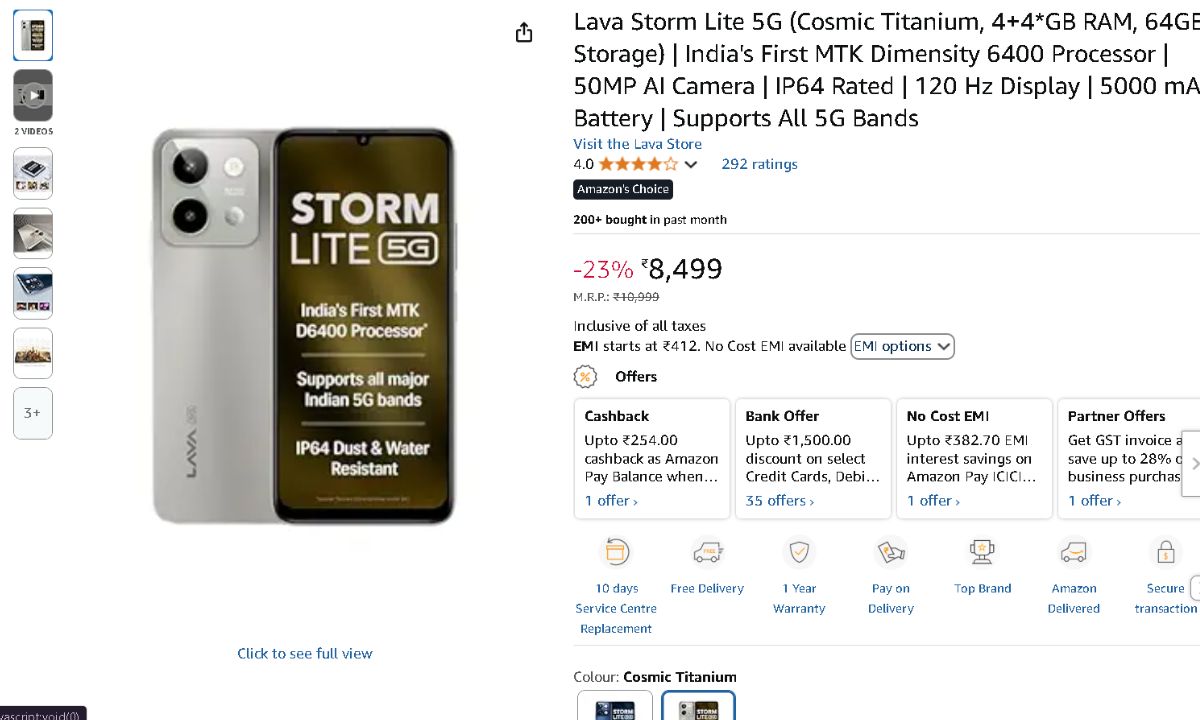The image size is (1200, 720).
Task: Click the Pay on Delivery icon
Action: coord(890,552)
